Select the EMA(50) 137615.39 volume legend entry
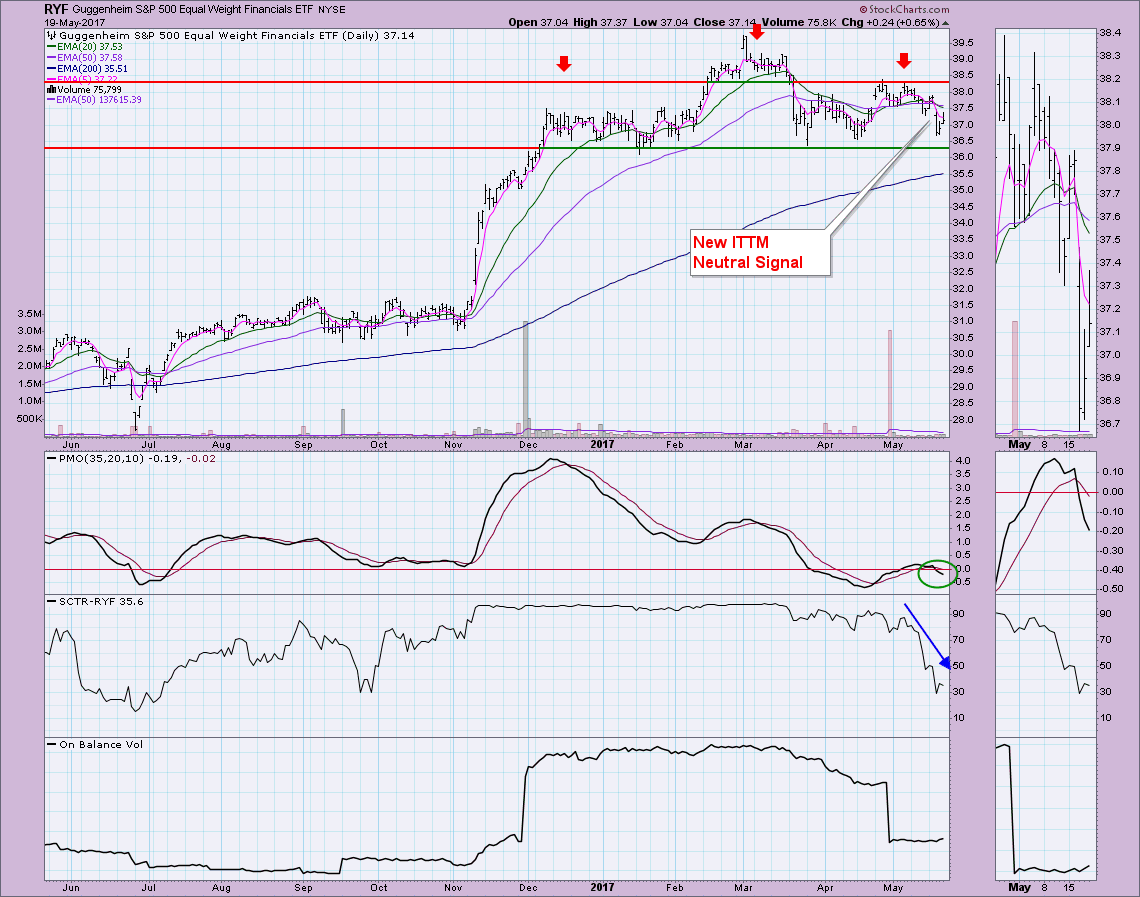 [x=94, y=100]
